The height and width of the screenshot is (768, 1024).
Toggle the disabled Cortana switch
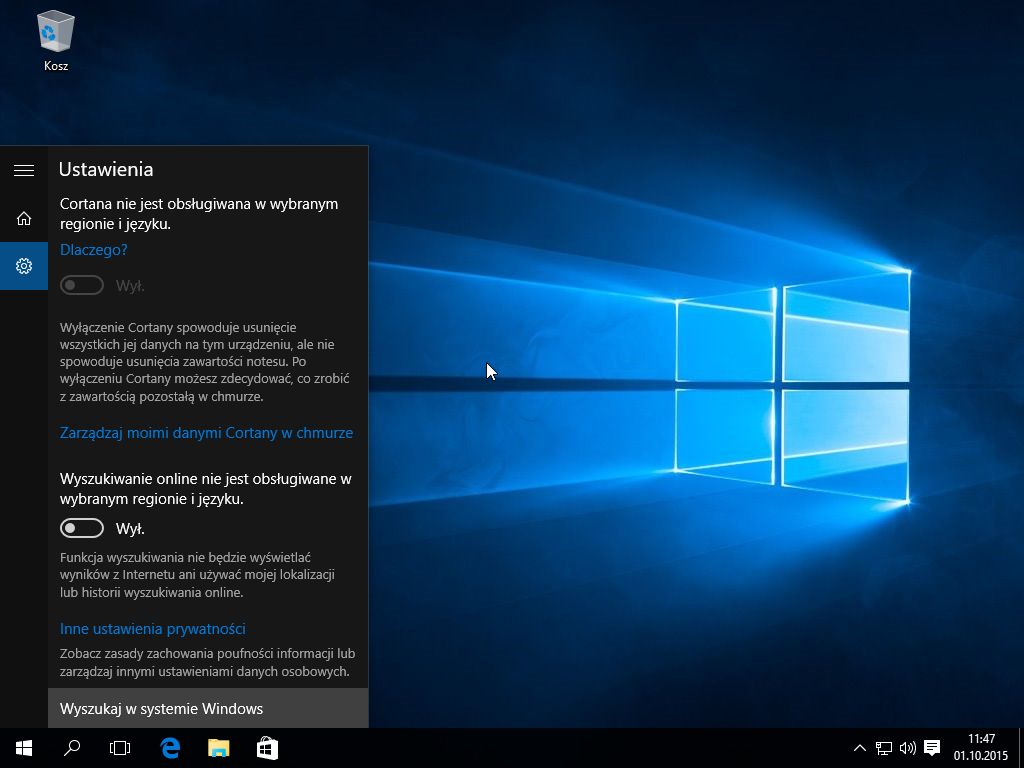point(82,285)
